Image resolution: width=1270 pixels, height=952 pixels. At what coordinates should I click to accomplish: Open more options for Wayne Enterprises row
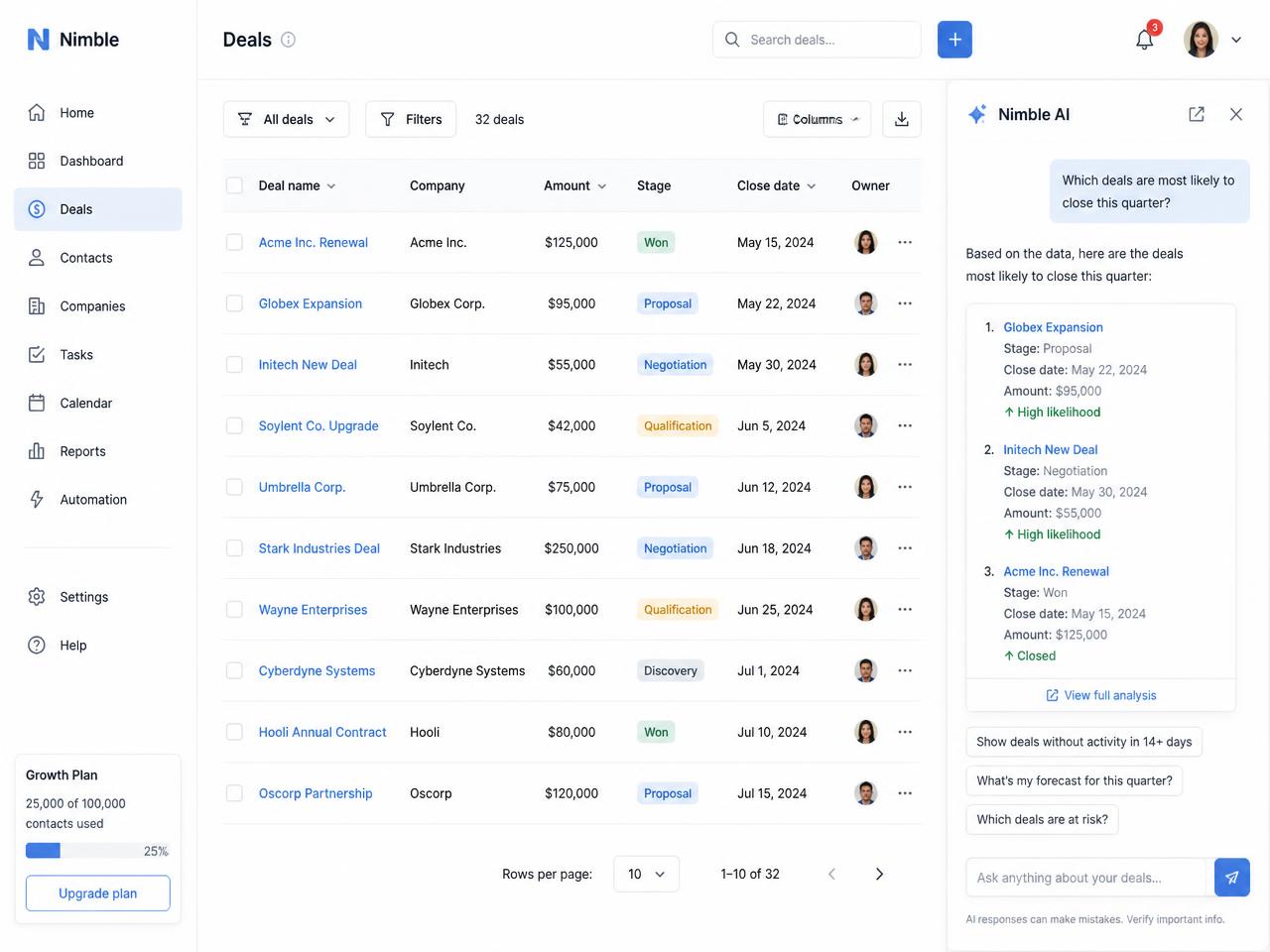coord(905,610)
